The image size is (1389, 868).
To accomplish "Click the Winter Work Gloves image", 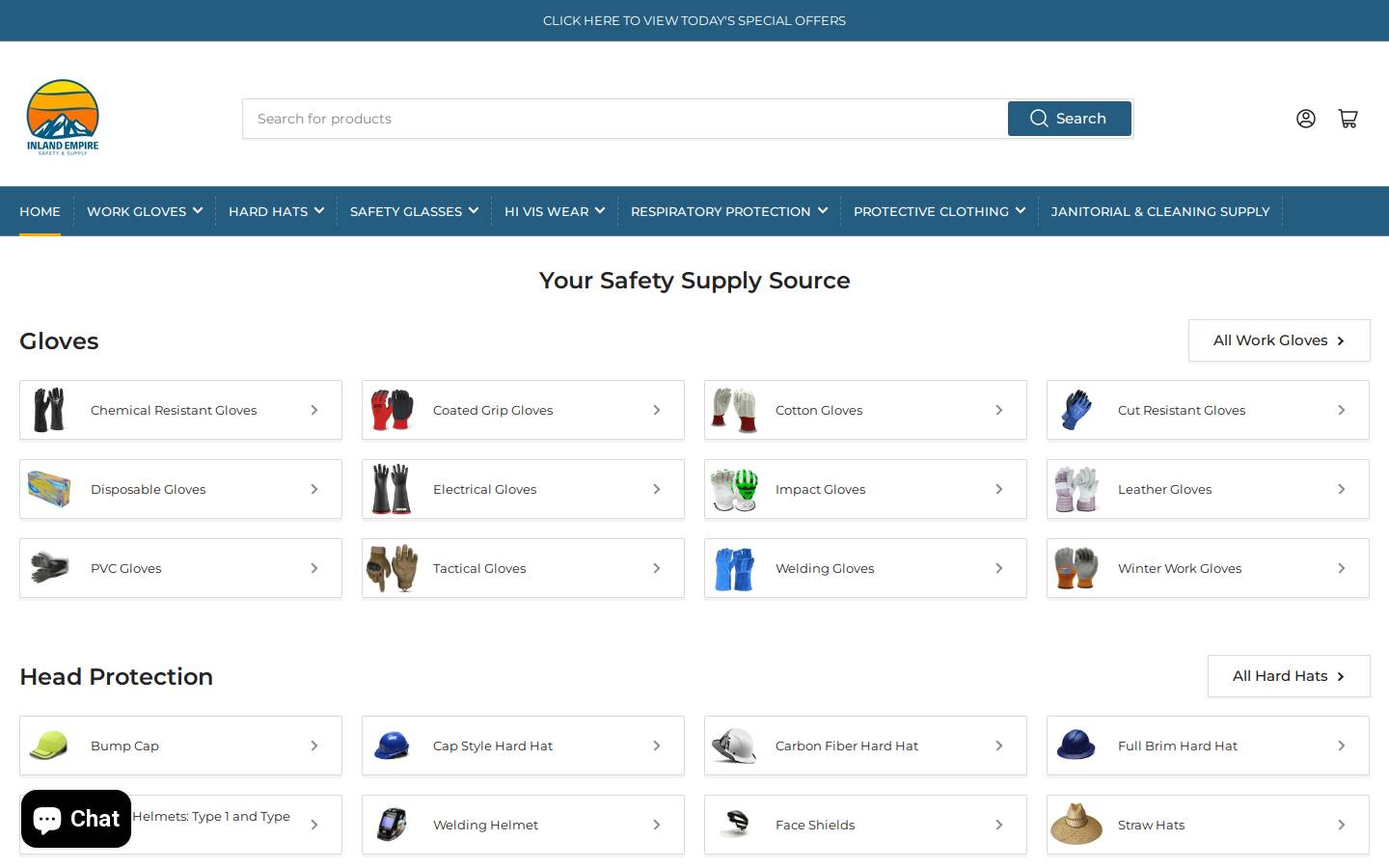I will pyautogui.click(x=1076, y=568).
